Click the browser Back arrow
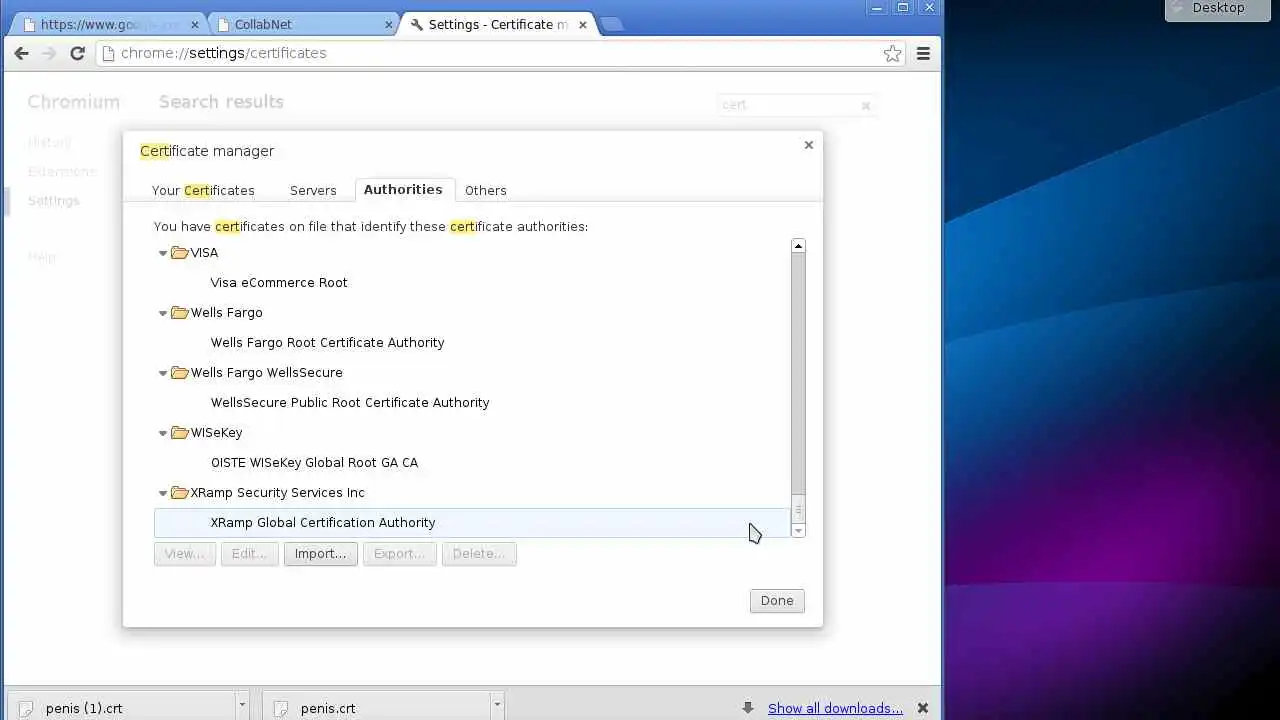The image size is (1280, 720). (21, 53)
